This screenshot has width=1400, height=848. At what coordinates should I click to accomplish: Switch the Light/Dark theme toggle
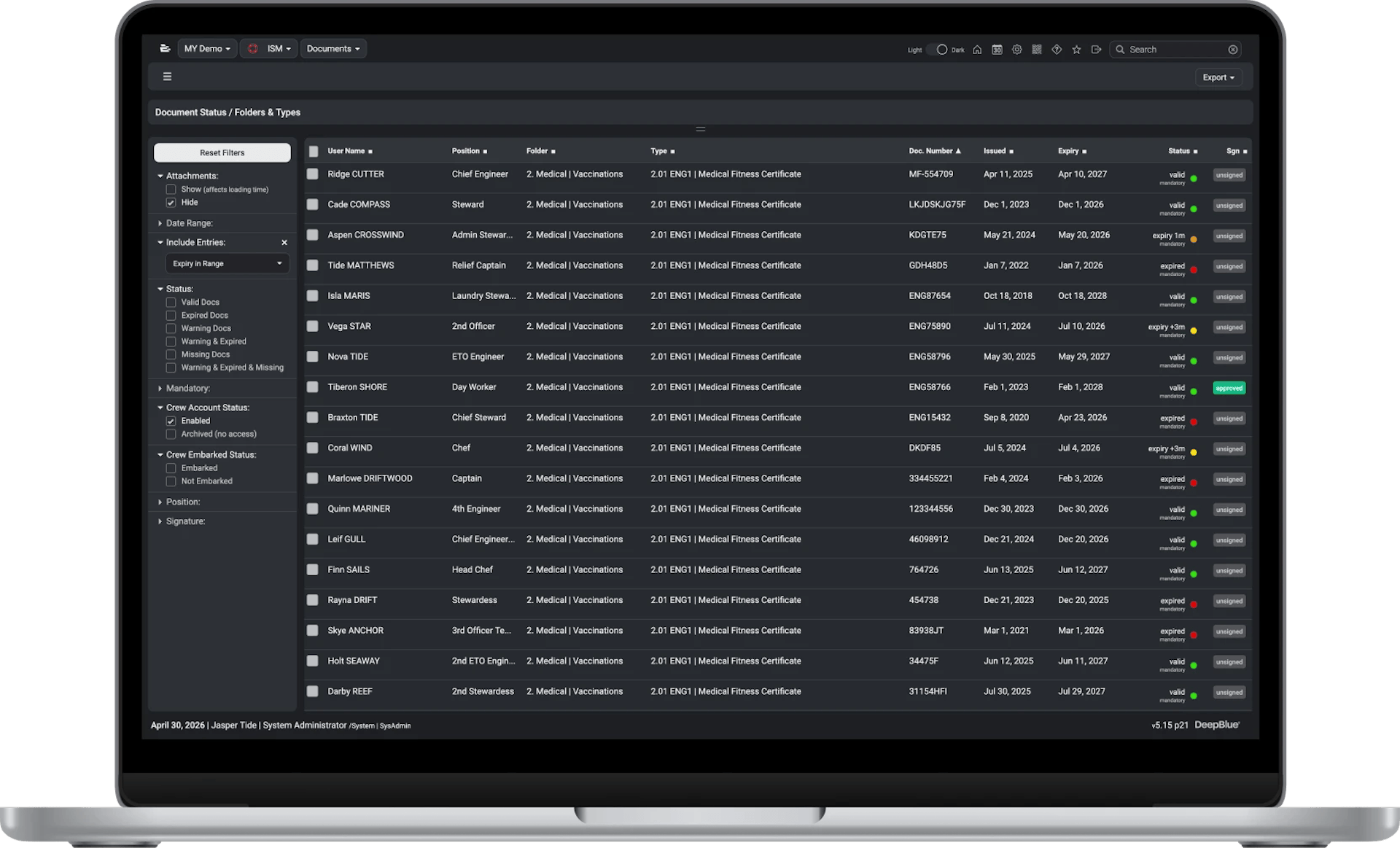[938, 50]
